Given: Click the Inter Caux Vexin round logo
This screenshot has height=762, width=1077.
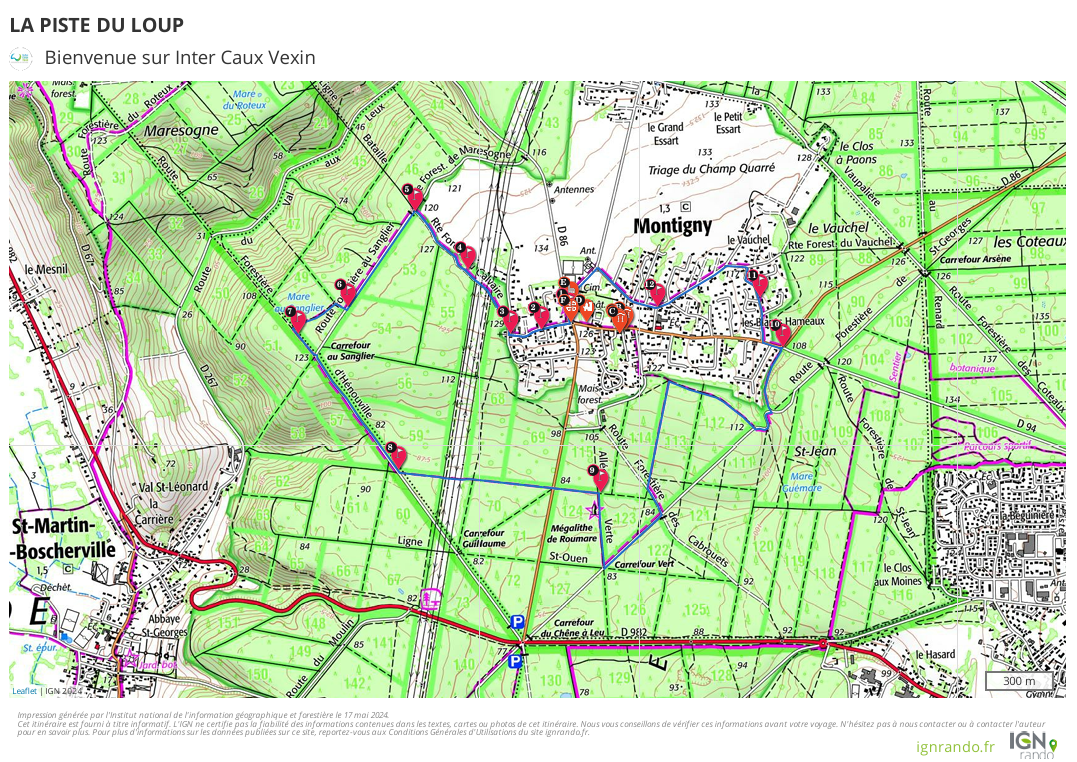Looking at the screenshot, I should [x=20, y=58].
